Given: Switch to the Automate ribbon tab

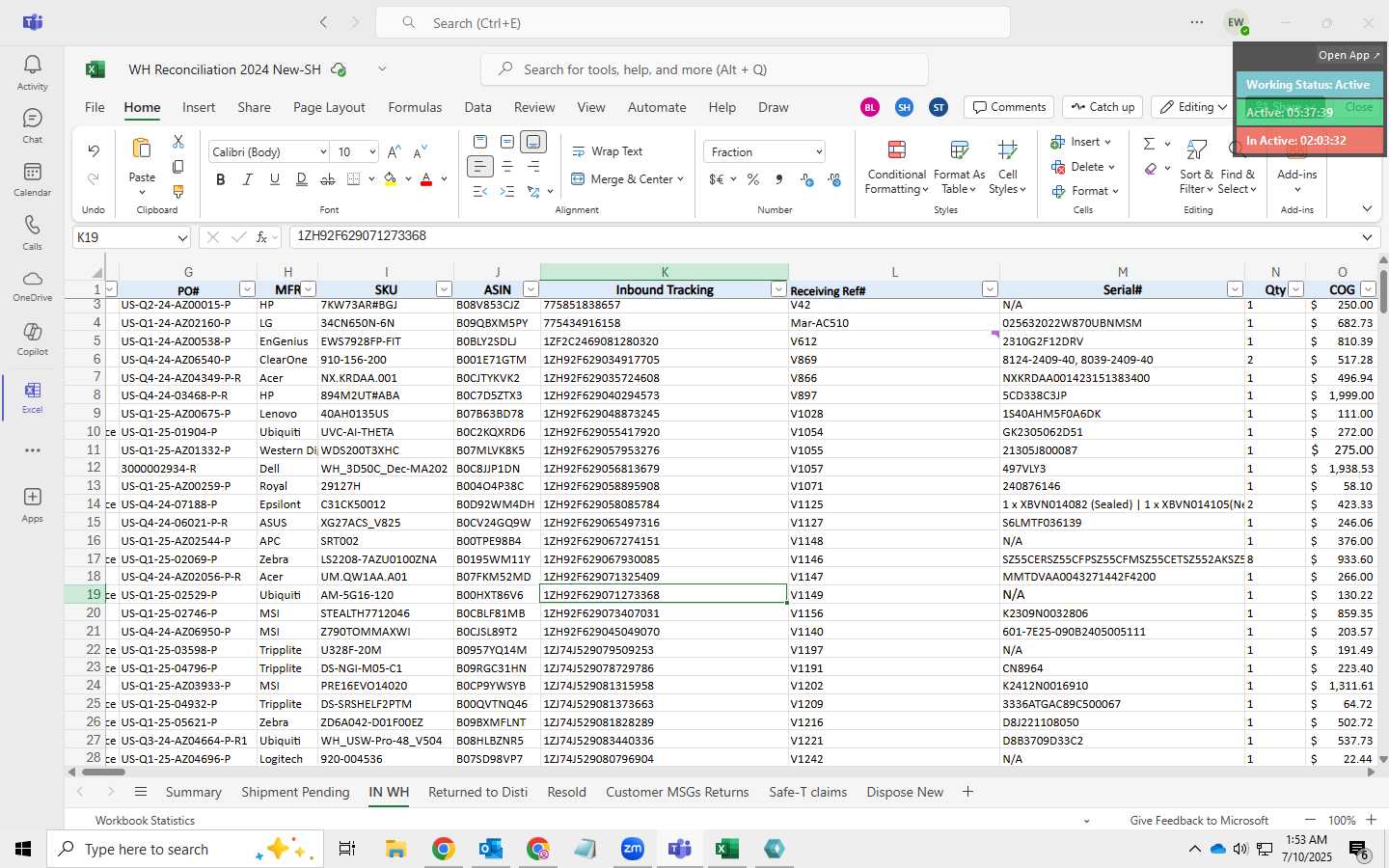Looking at the screenshot, I should point(657,107).
